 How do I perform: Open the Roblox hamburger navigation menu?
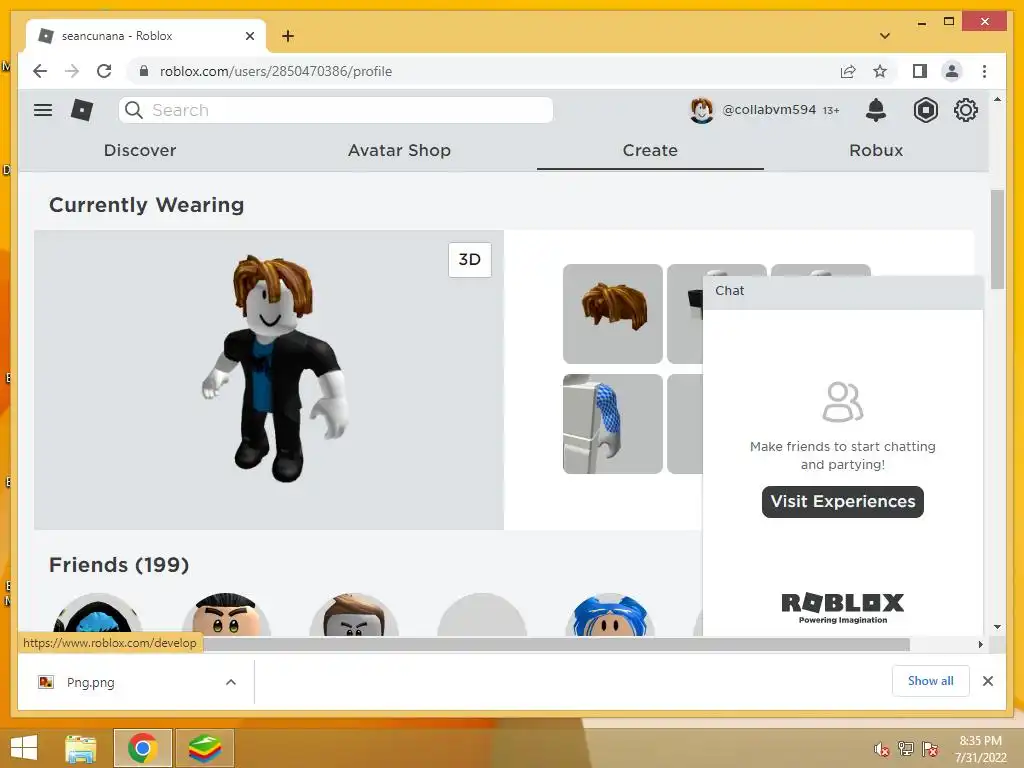click(x=43, y=110)
